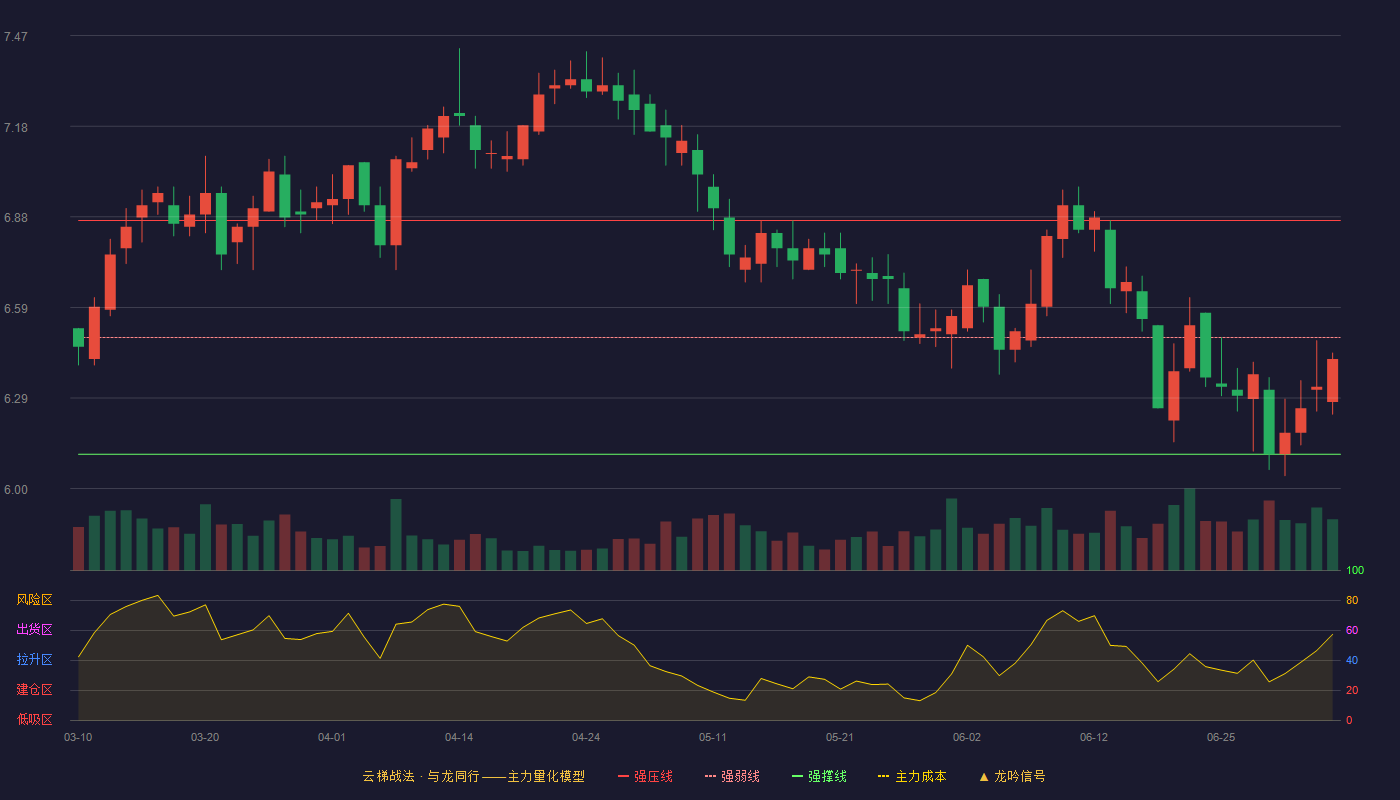Click the 04-01 date label
The width and height of the screenshot is (1400, 800).
(332, 737)
